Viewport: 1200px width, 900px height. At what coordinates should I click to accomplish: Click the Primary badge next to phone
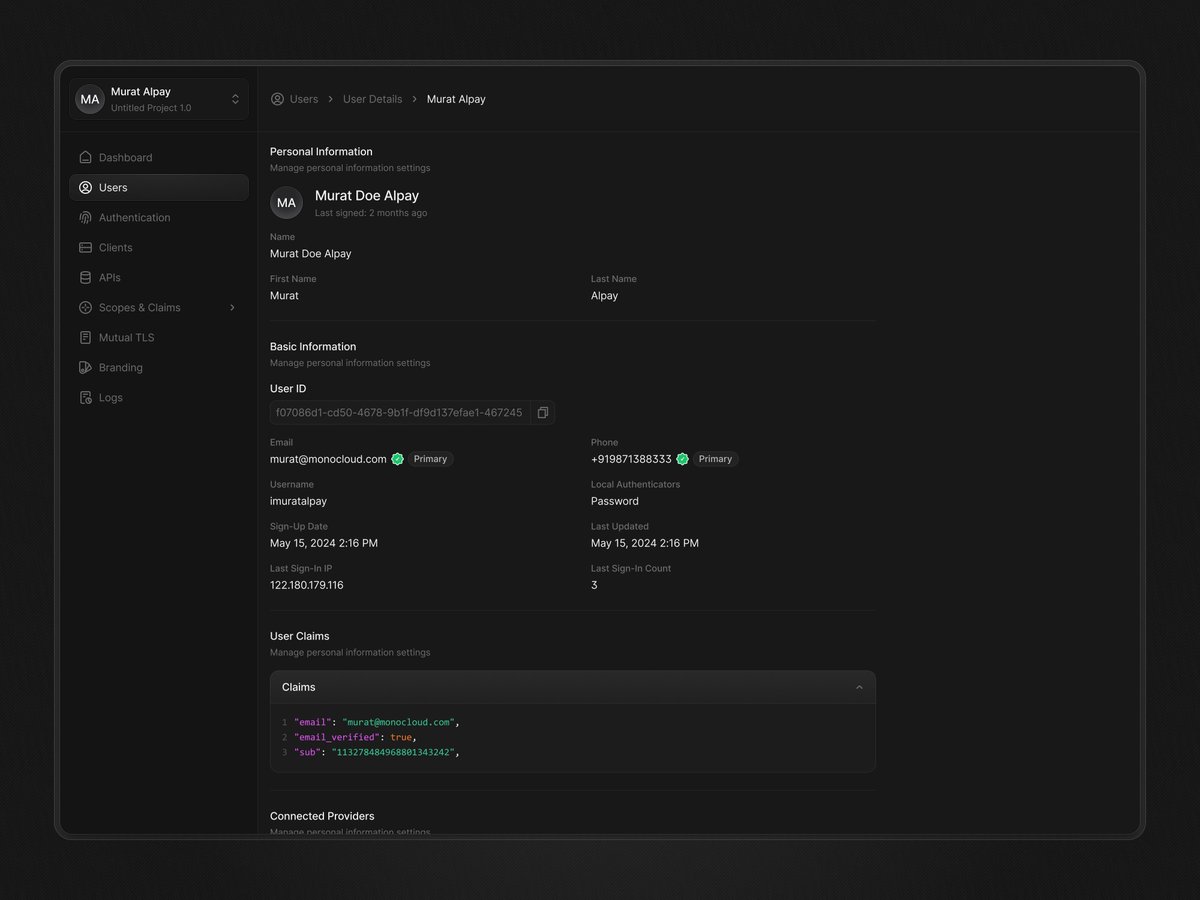[715, 459]
